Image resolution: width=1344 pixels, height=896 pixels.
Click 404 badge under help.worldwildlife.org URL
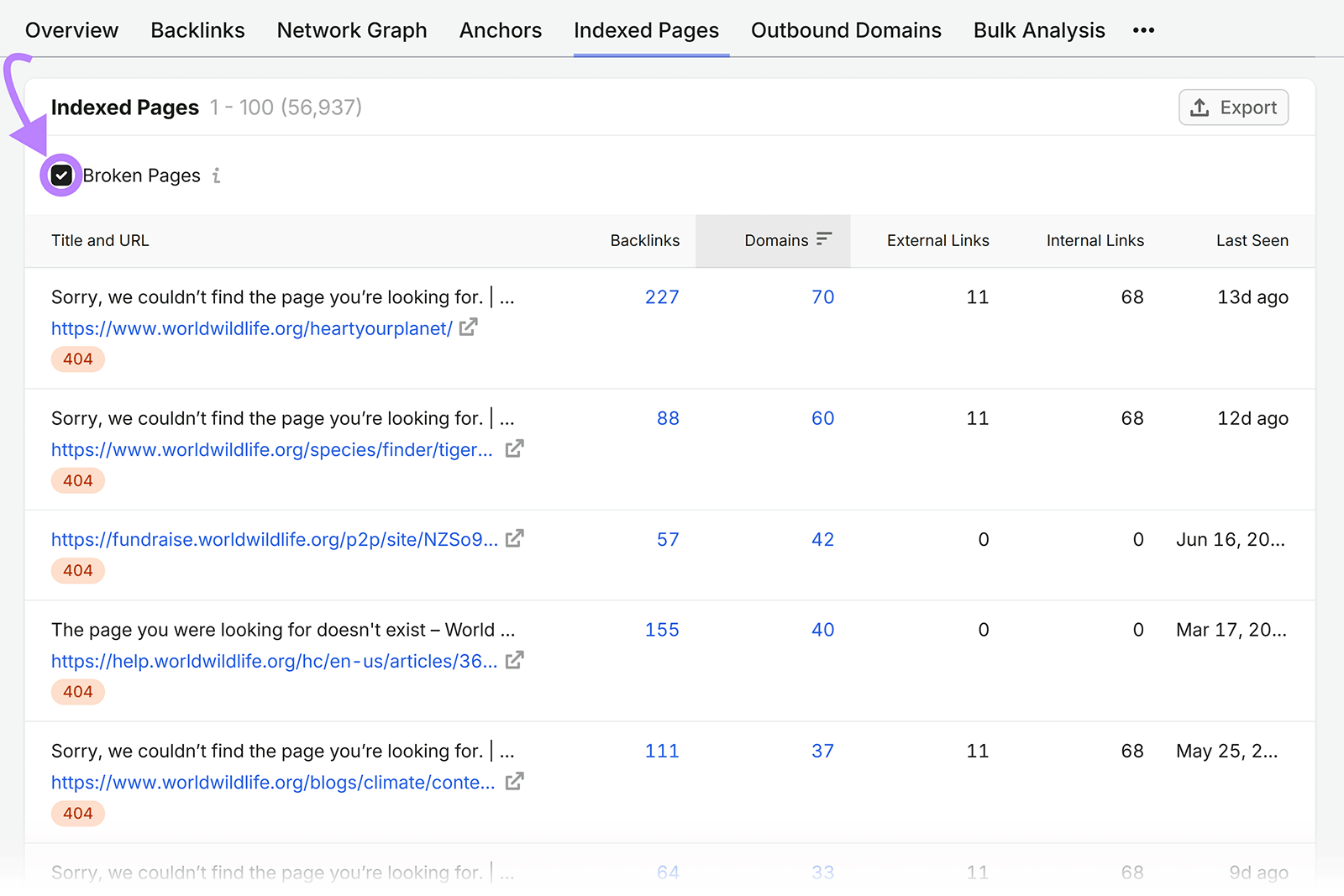[78, 692]
